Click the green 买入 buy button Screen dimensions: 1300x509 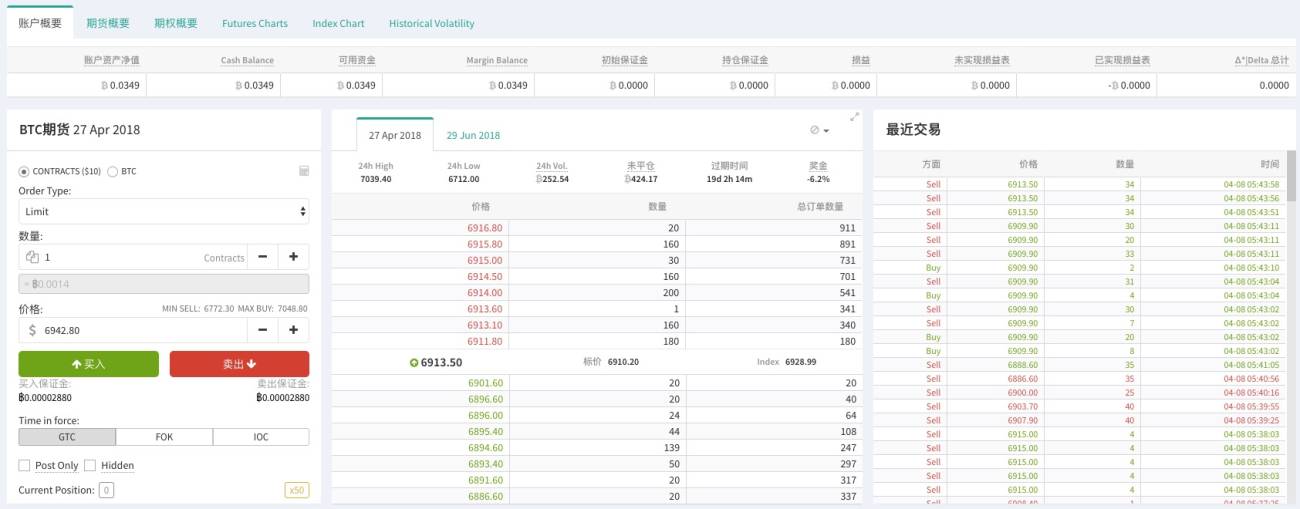(x=88, y=364)
